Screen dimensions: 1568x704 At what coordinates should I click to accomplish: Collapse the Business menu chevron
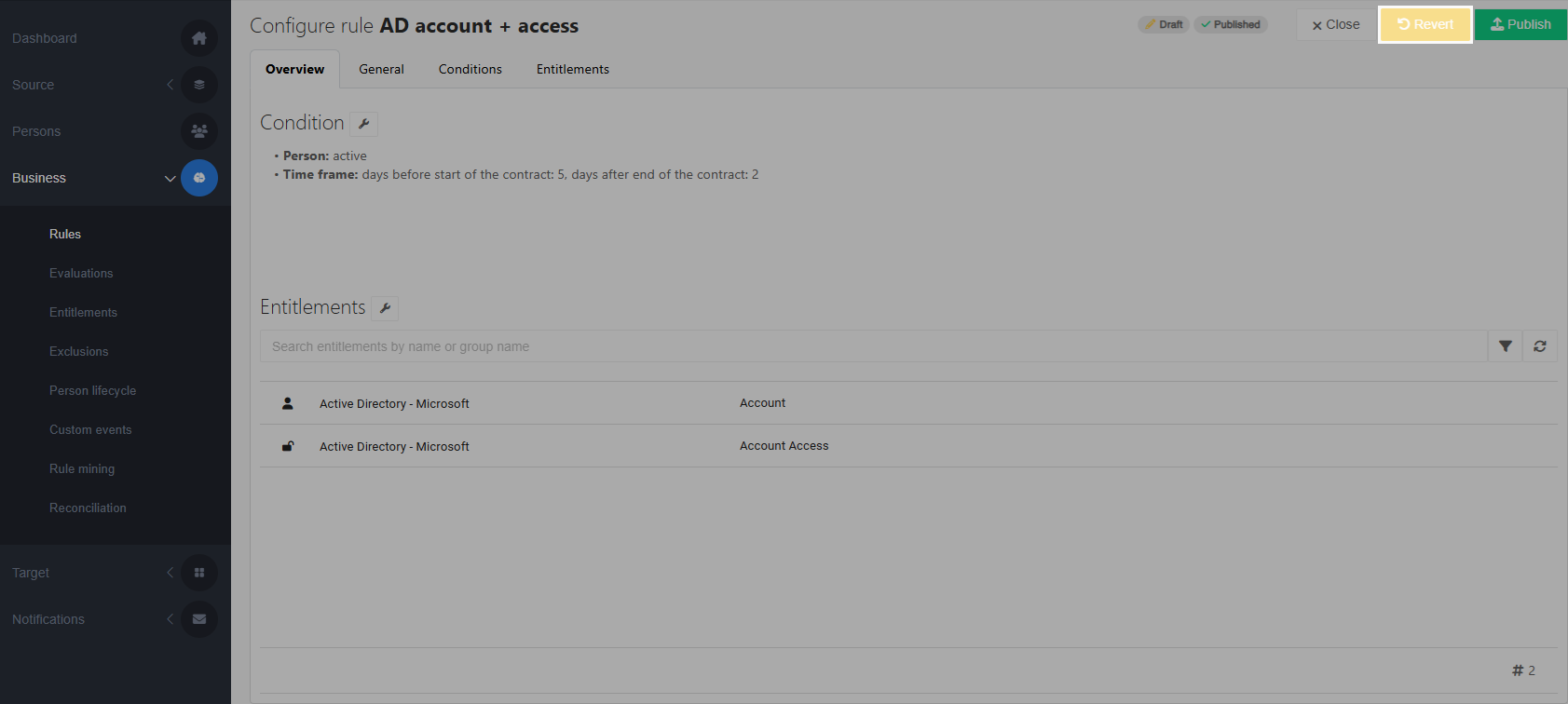point(170,178)
